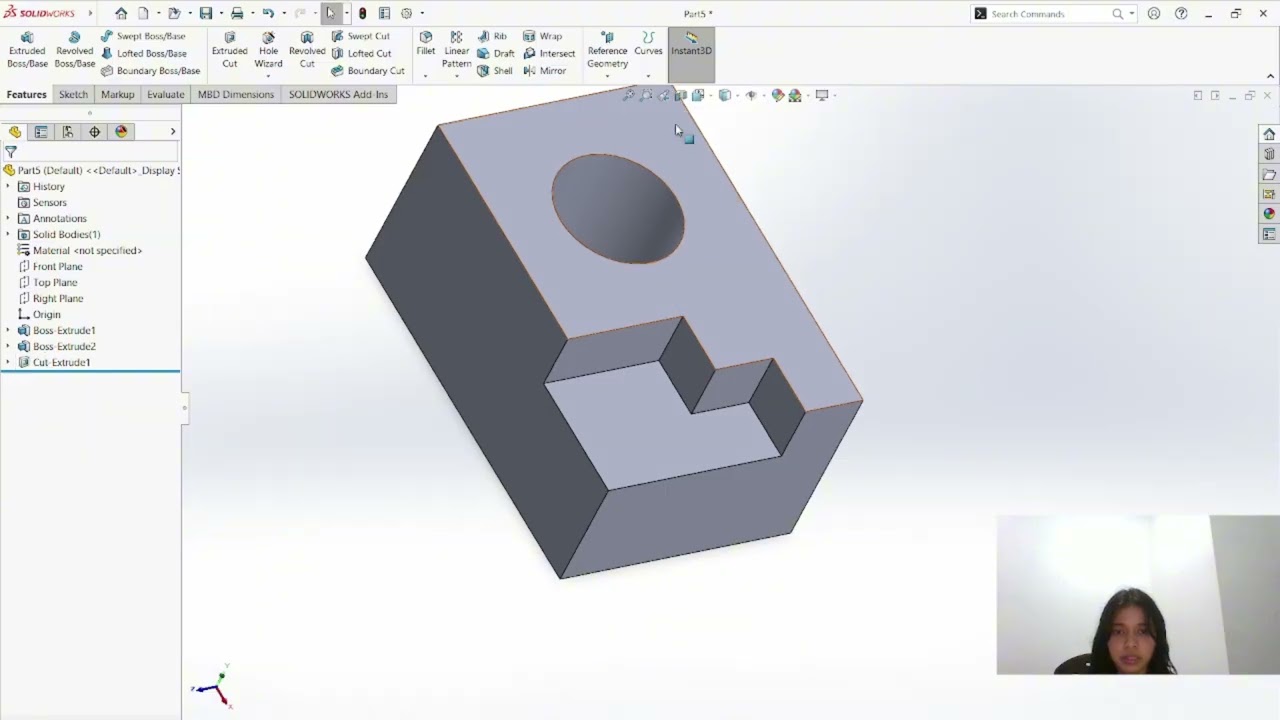
Task: Open the DimXpertManager tab icon
Action: pyautogui.click(x=95, y=132)
